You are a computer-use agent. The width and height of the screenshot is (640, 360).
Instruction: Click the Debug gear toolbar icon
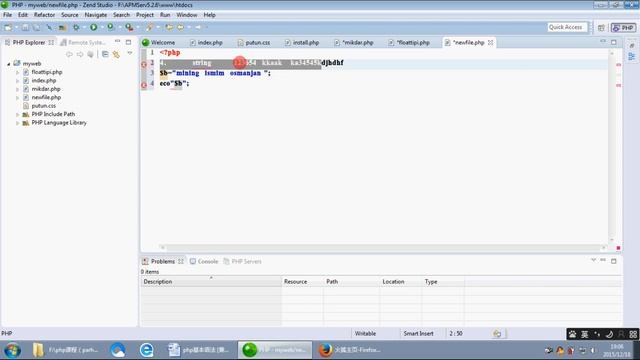[76, 27]
